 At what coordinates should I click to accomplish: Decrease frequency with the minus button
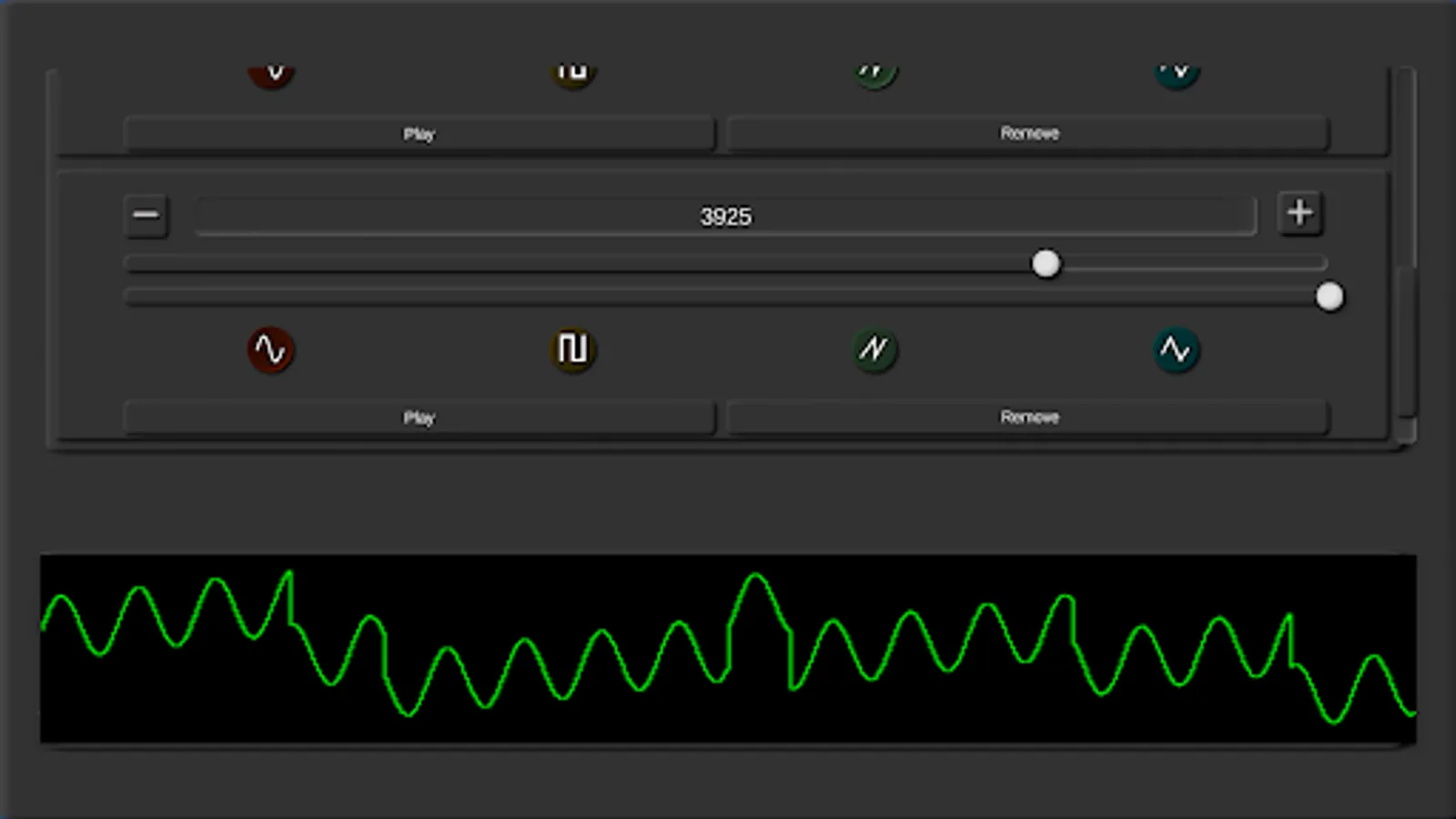coord(147,216)
